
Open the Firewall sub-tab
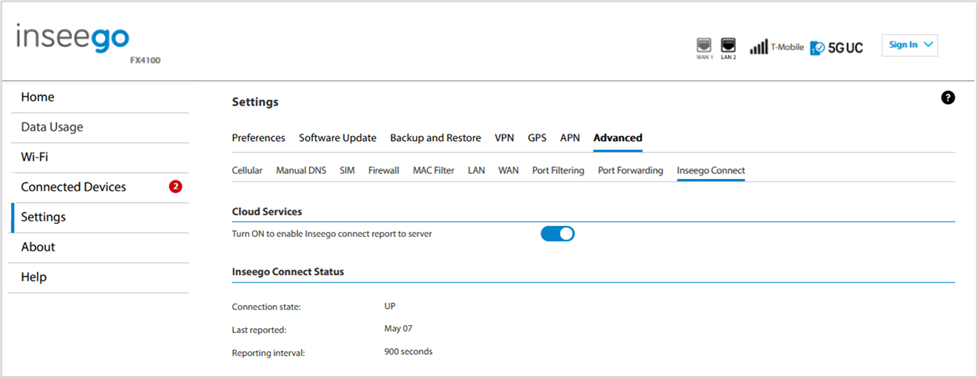[x=384, y=170]
